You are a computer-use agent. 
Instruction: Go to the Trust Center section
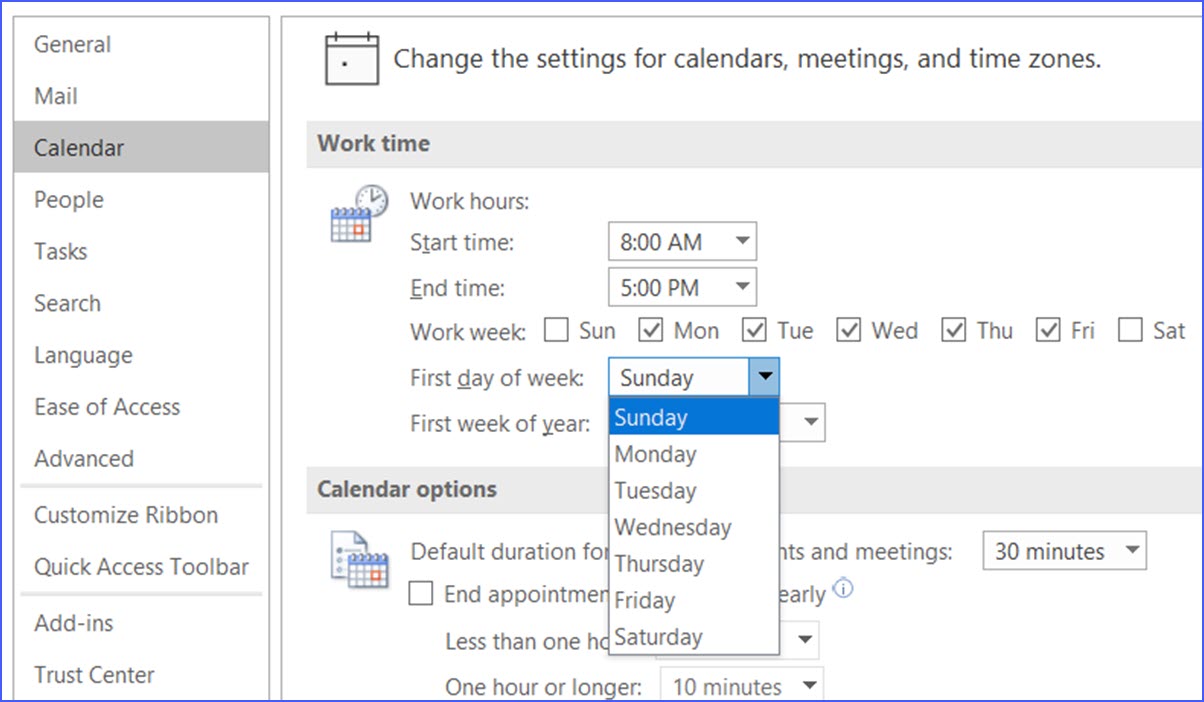[x=94, y=675]
